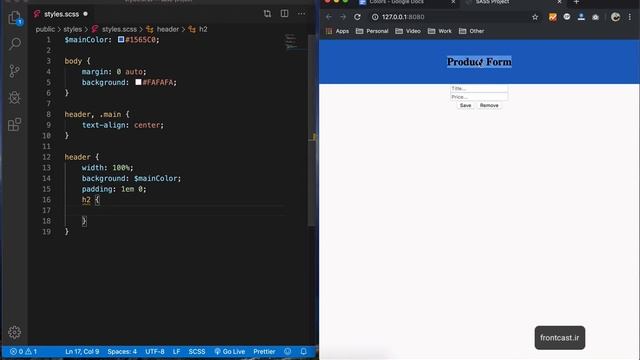Screen dimensions: 640x360
Task: View site information icon in address bar
Action: tap(375, 17)
